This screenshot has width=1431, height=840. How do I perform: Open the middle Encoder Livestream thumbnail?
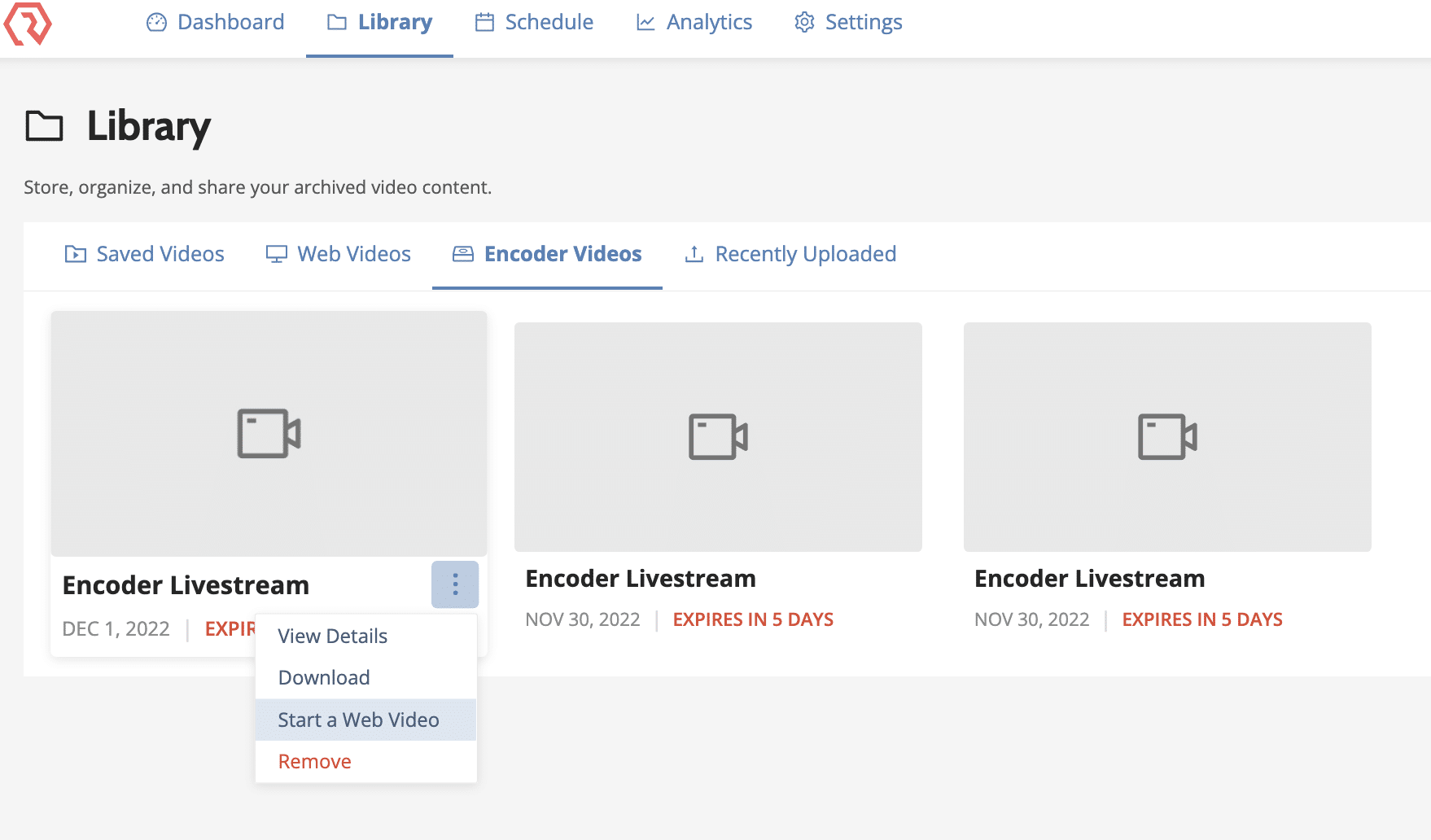coord(718,437)
